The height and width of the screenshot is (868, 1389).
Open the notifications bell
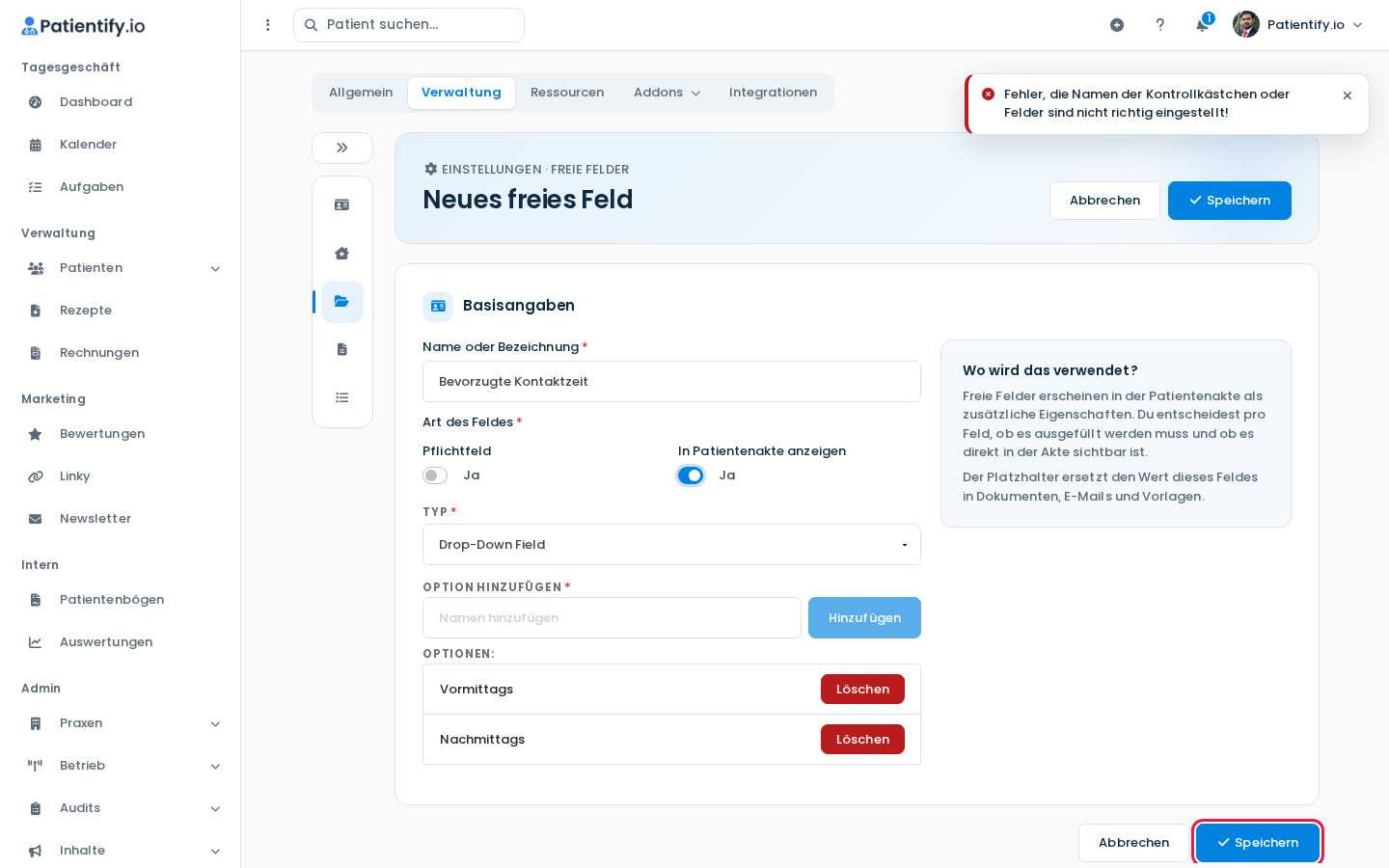point(1203,25)
